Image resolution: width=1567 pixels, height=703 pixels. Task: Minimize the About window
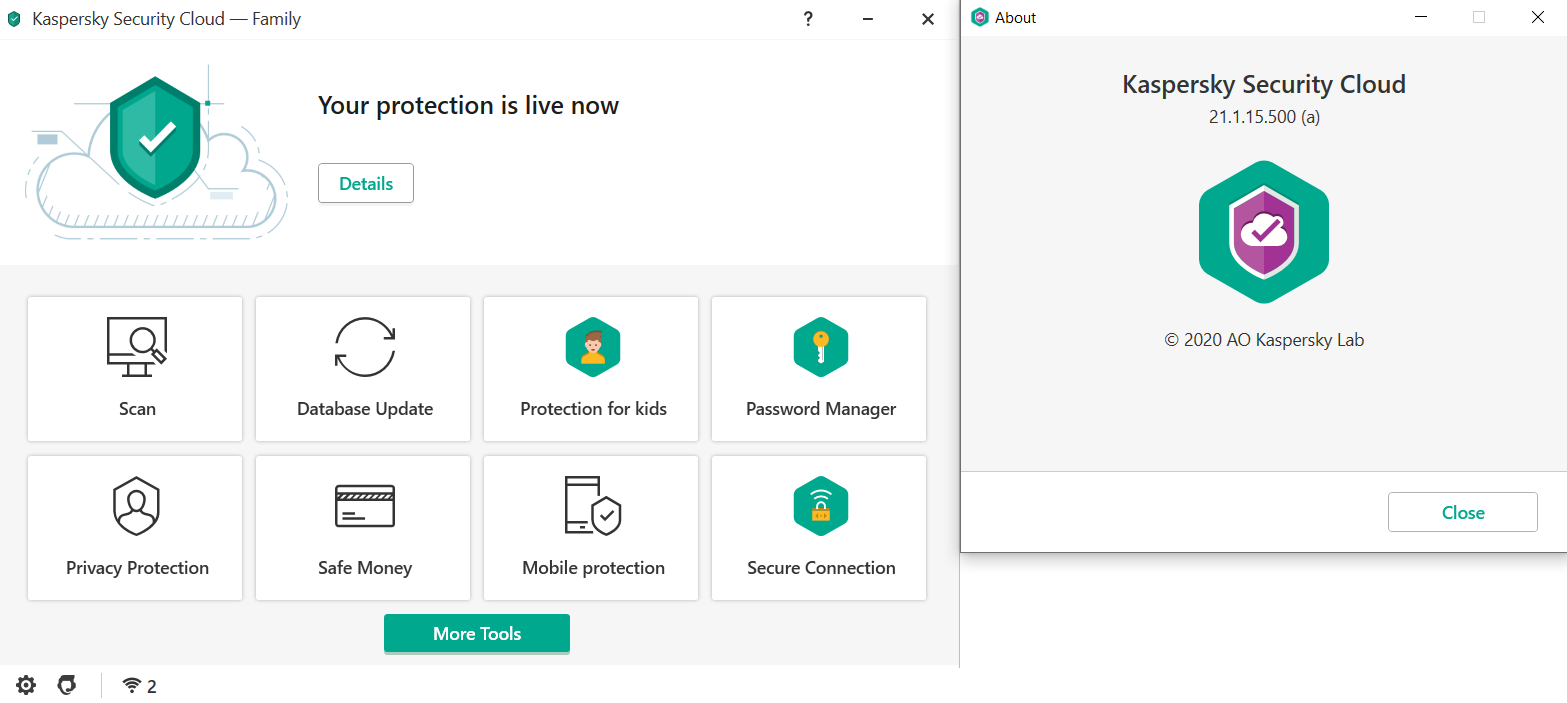(x=1420, y=17)
